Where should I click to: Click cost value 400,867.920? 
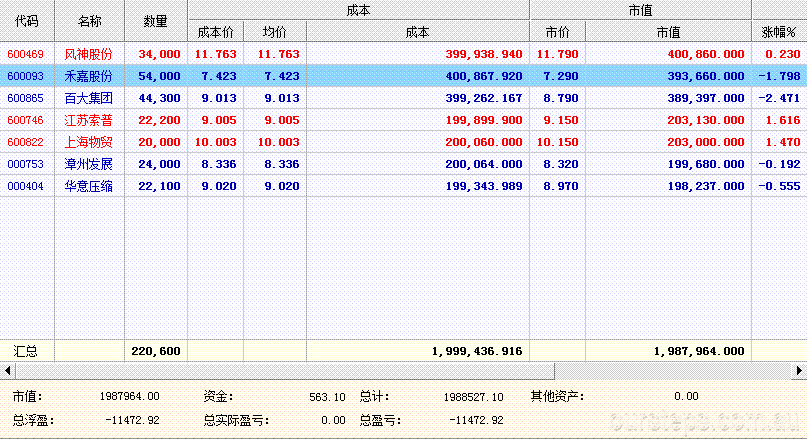(484, 76)
